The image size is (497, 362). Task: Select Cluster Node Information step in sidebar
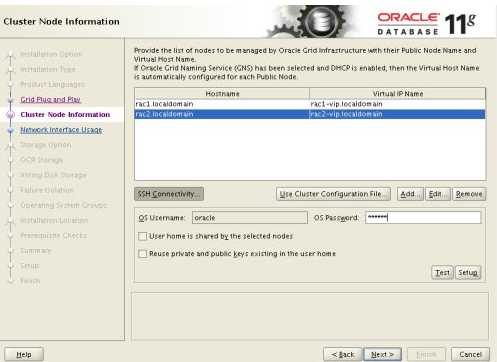coord(65,114)
